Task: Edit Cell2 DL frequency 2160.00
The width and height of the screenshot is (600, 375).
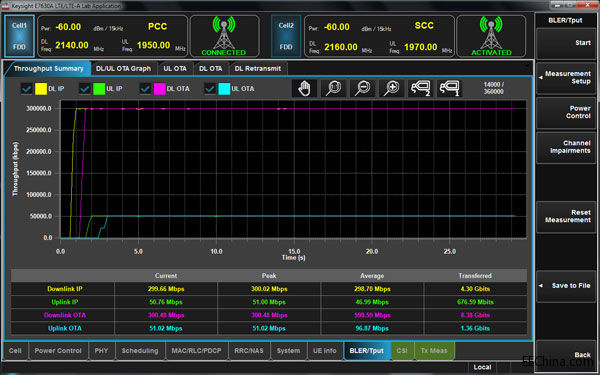Action: click(341, 47)
